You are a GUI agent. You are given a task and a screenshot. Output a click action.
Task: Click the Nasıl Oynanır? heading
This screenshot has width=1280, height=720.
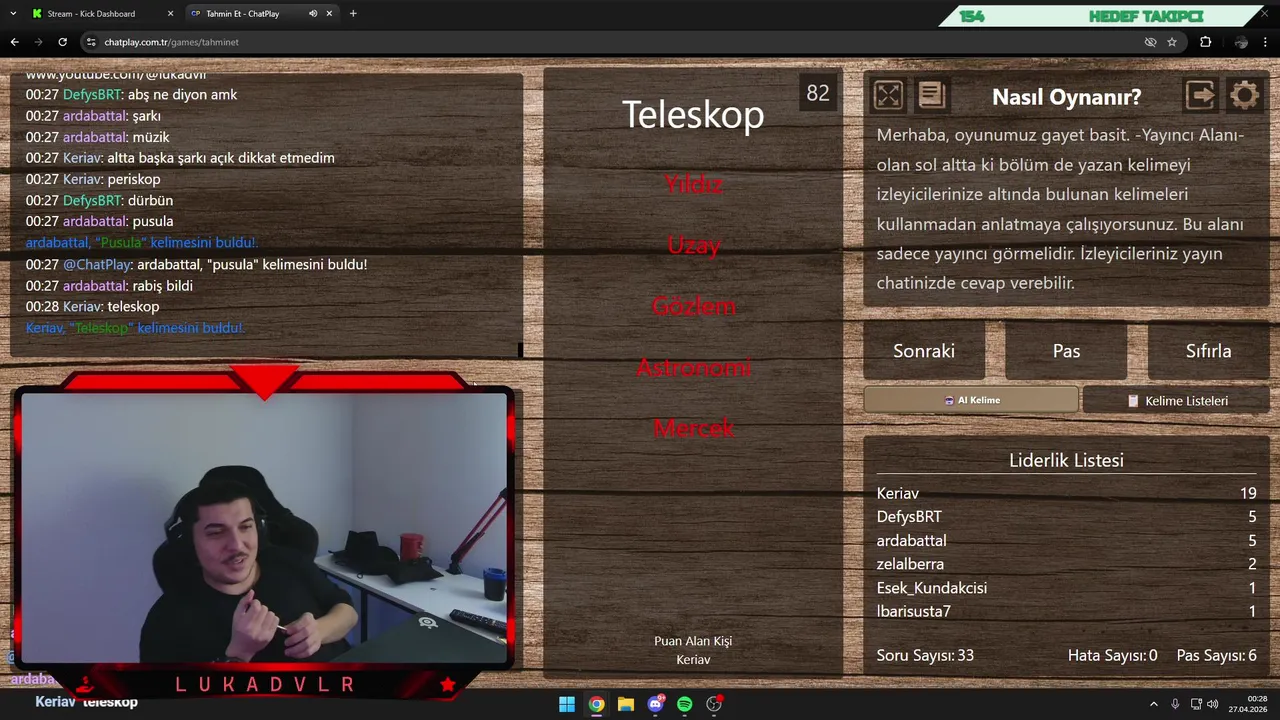[1066, 97]
